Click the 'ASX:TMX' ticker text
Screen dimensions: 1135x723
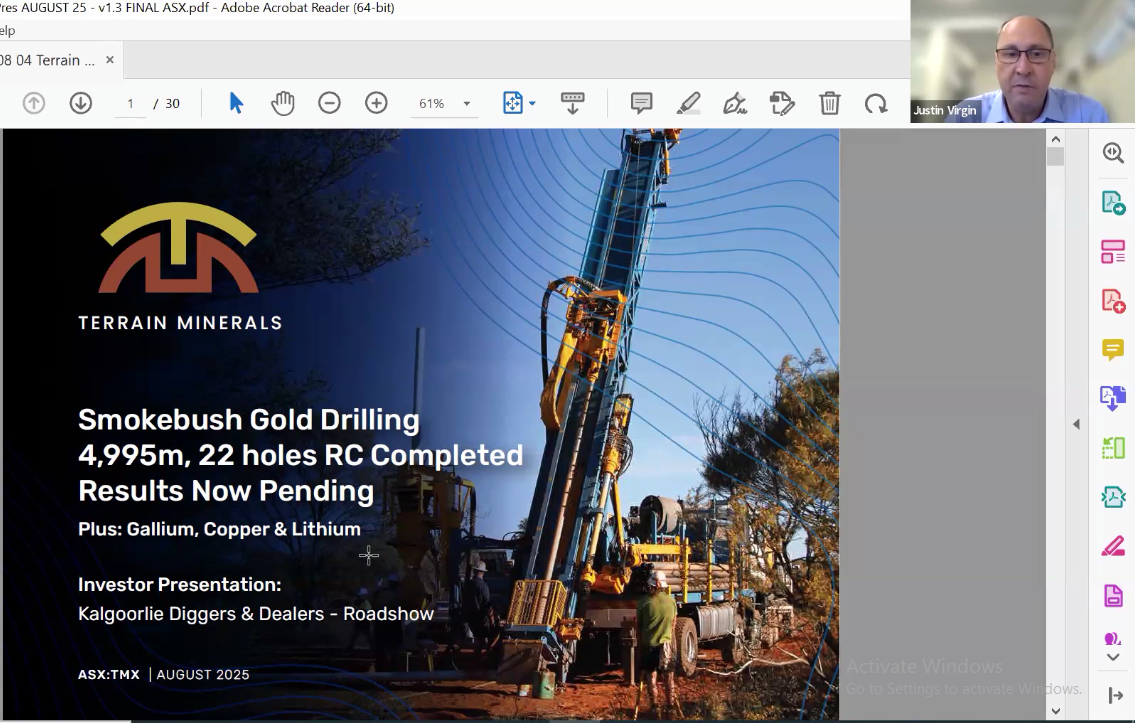pos(109,675)
